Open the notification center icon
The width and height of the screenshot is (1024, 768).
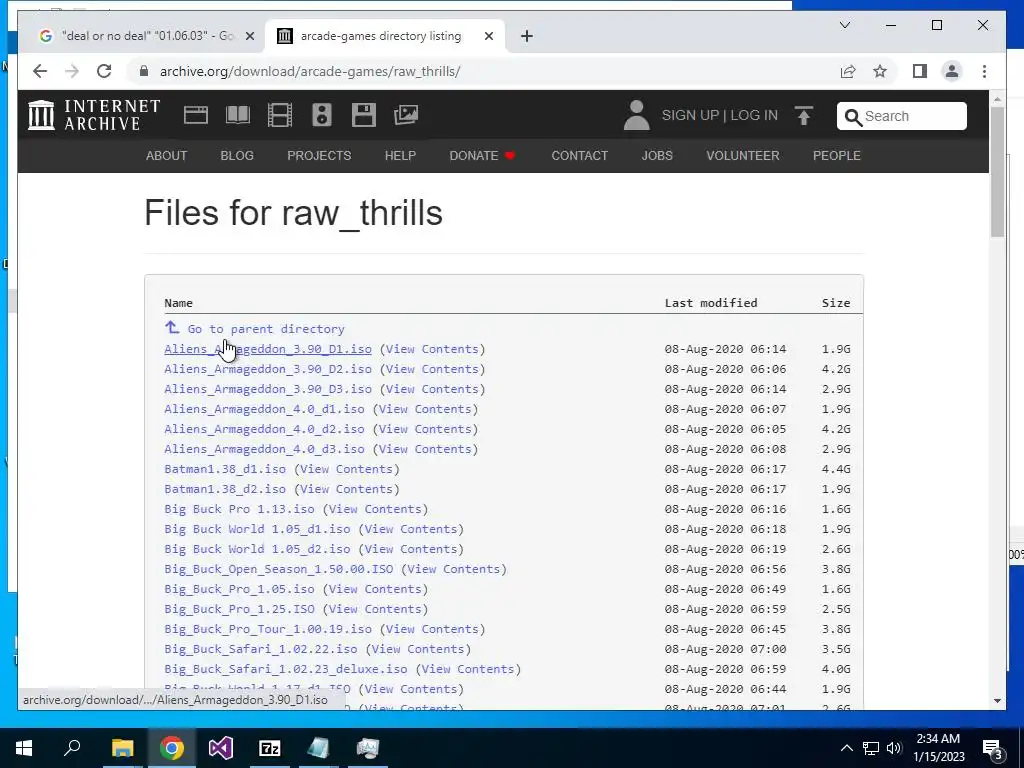[992, 748]
